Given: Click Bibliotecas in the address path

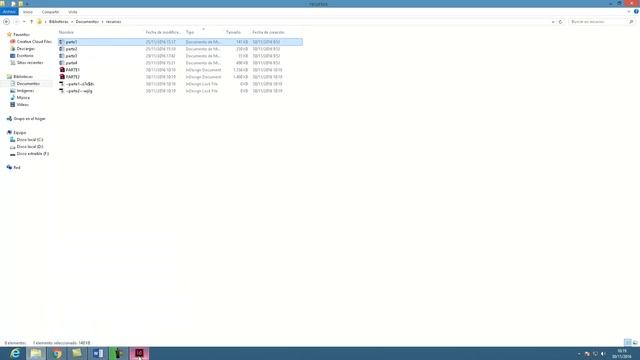Looking at the screenshot, I should pos(59,22).
